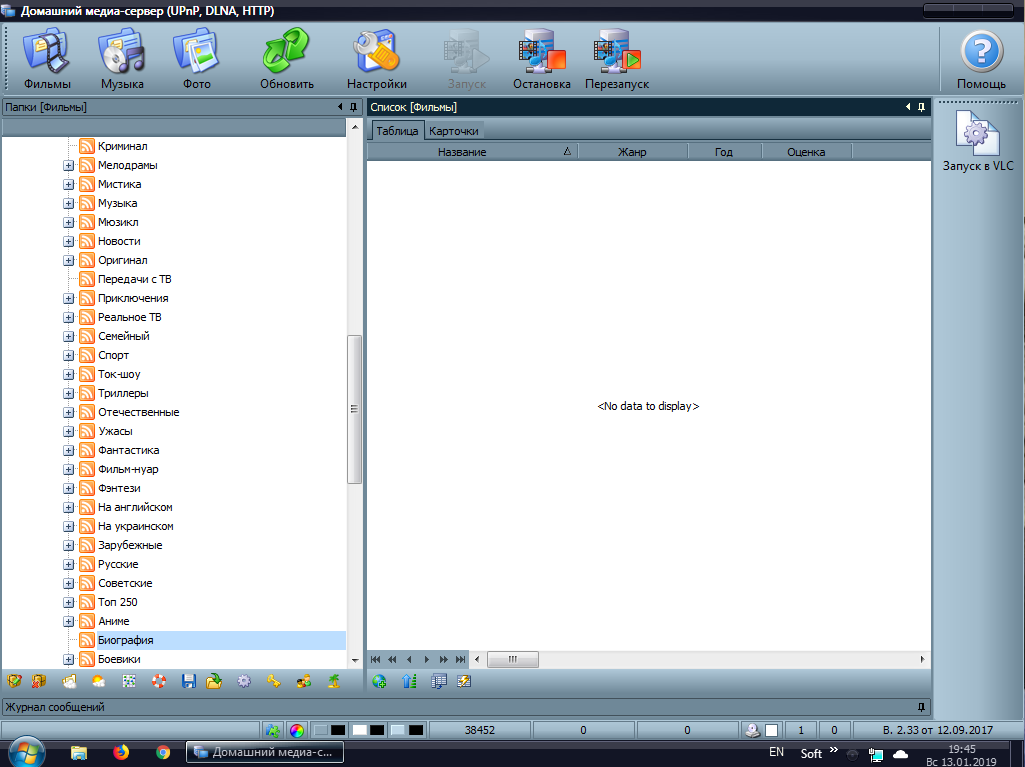Open the Фото section
Screen dimensions: 1025x767
click(197, 59)
